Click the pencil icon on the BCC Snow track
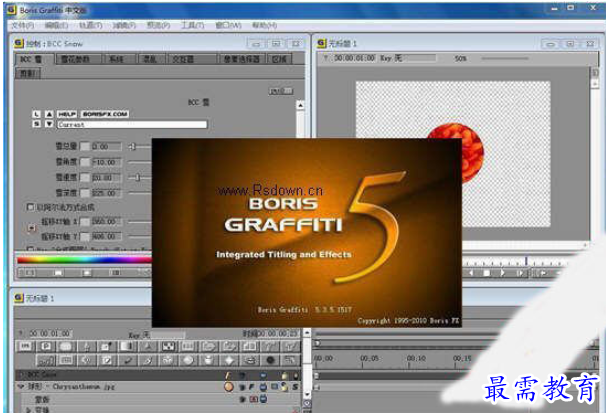The height and width of the screenshot is (420, 606). [x=228, y=375]
